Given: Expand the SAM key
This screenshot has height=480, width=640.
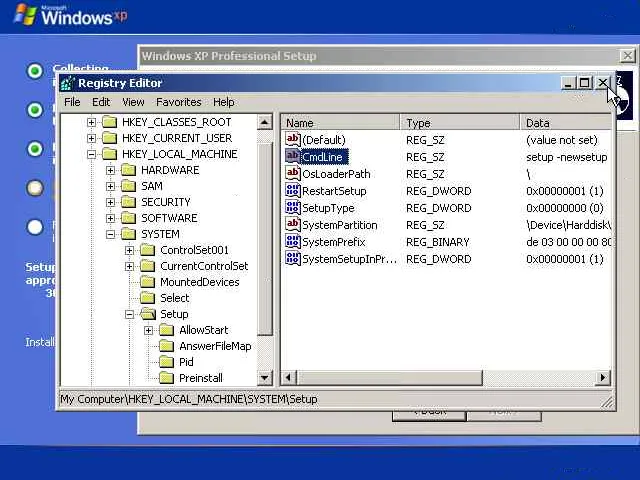Looking at the screenshot, I should (x=110, y=186).
